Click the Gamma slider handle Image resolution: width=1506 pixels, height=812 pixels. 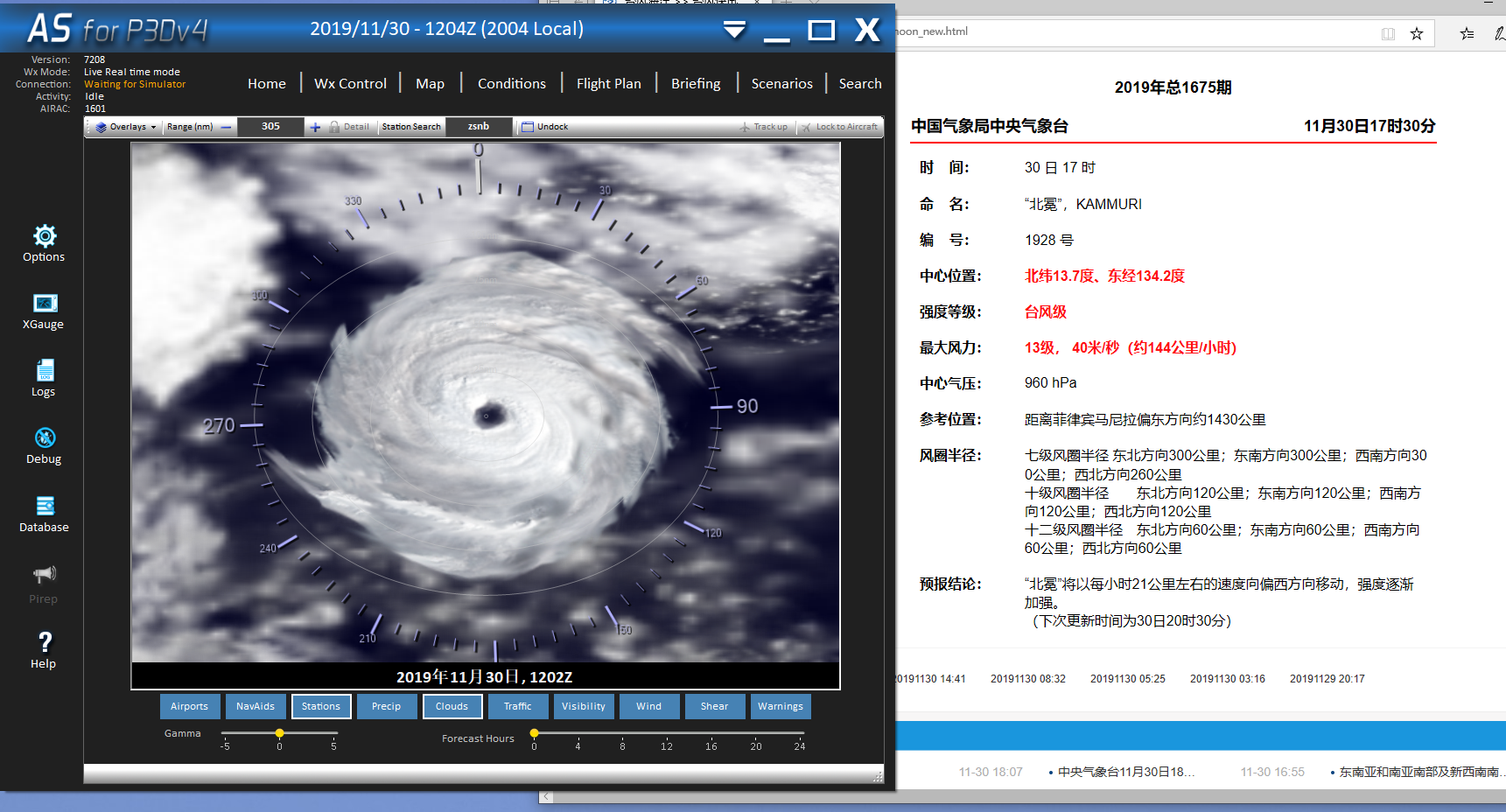tap(279, 733)
